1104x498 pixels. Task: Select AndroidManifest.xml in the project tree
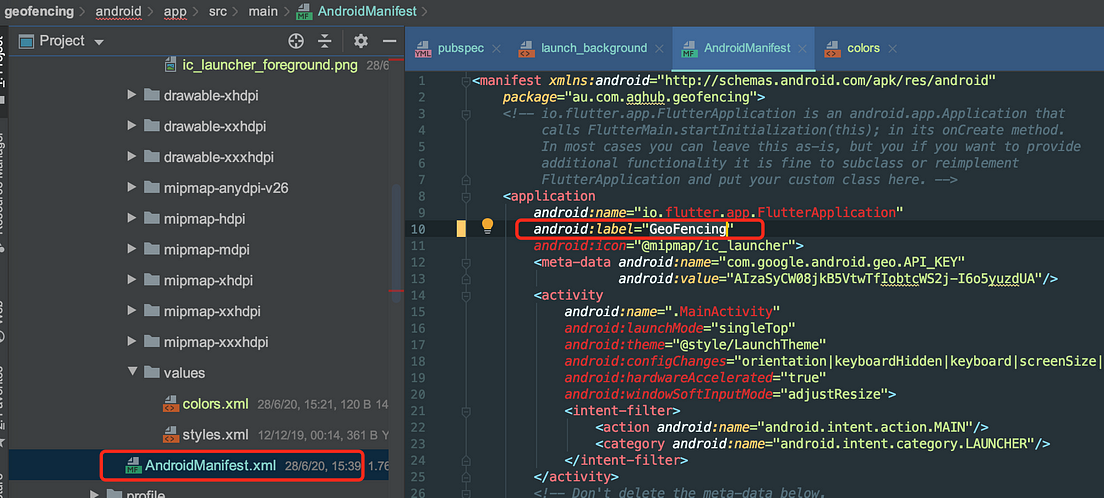pyautogui.click(x=210, y=465)
